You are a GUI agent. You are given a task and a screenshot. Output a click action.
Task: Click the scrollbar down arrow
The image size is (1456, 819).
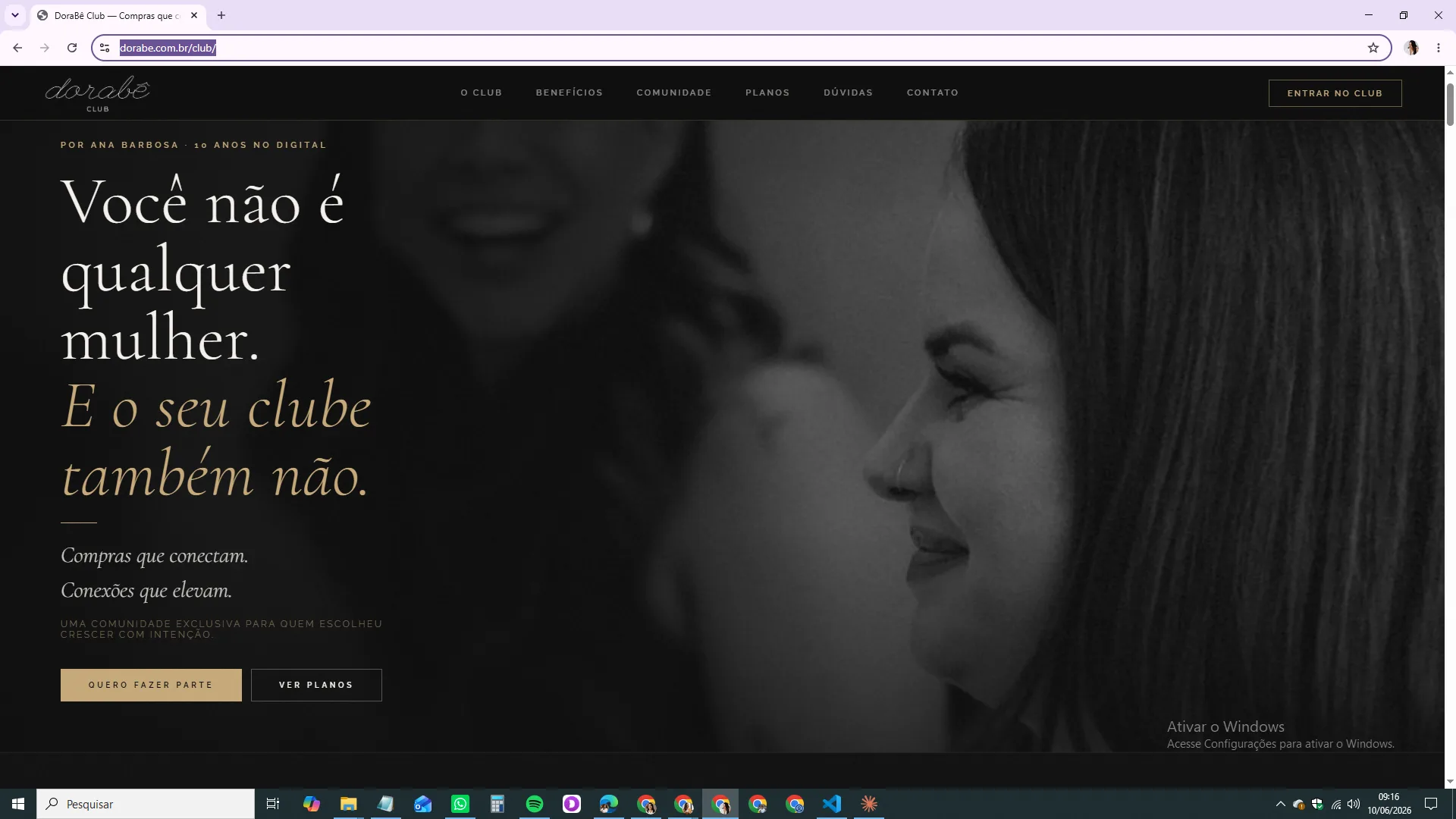(x=1450, y=781)
